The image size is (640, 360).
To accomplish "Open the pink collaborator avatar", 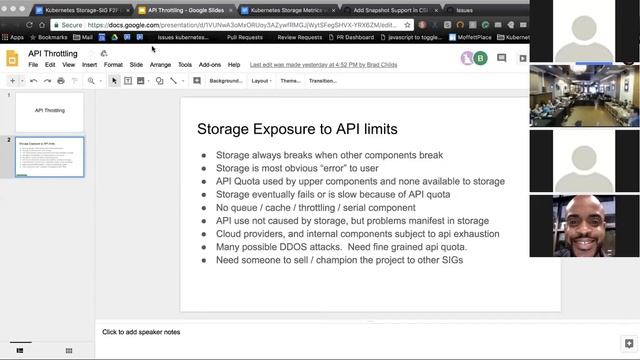I will (x=467, y=58).
